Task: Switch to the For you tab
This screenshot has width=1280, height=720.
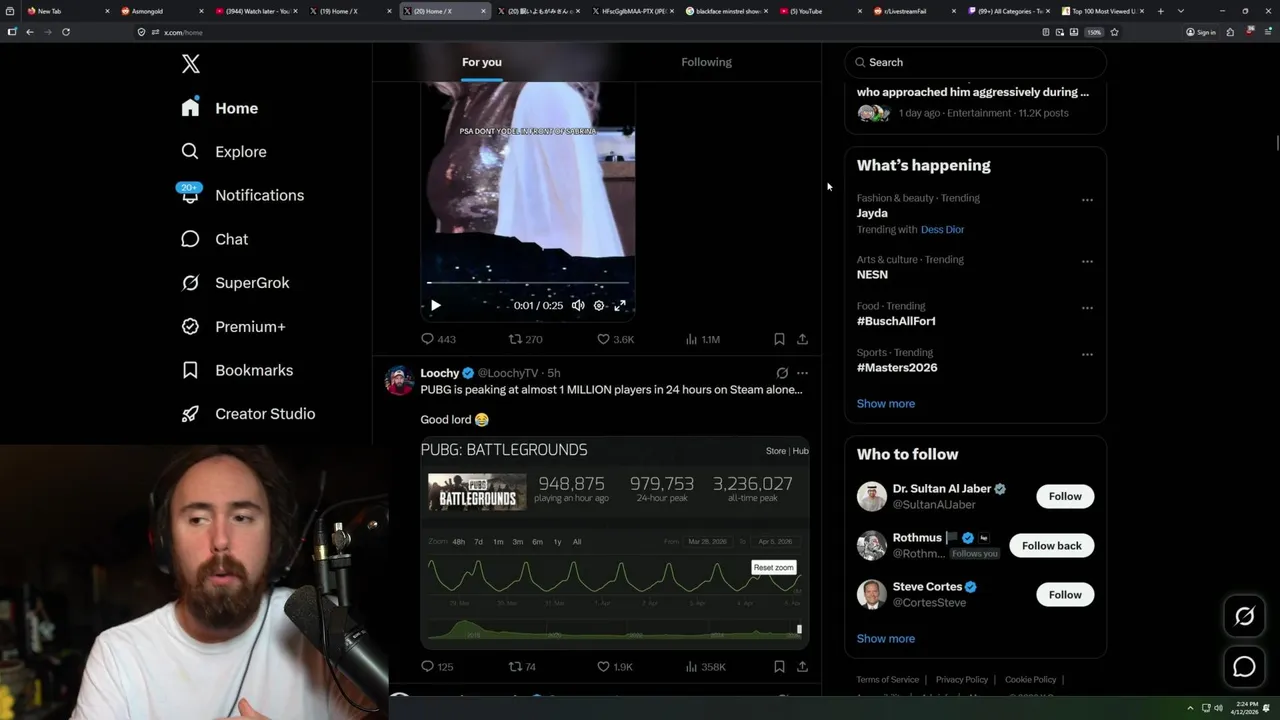Action: [x=482, y=62]
